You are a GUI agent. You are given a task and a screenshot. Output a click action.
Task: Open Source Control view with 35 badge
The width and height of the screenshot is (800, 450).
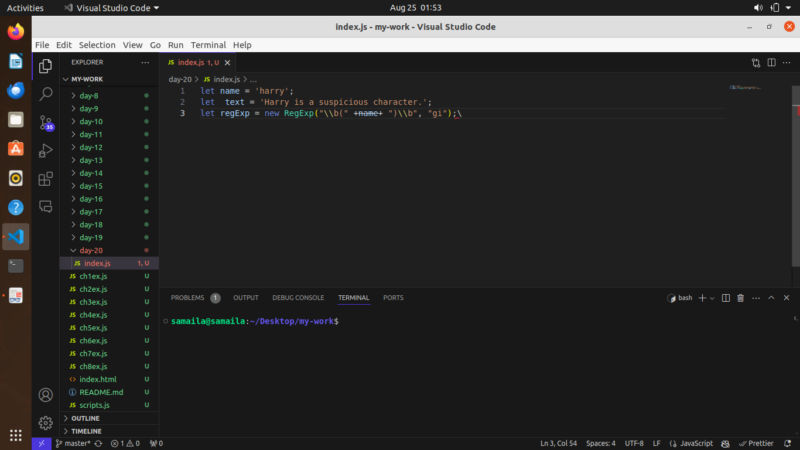[46, 123]
